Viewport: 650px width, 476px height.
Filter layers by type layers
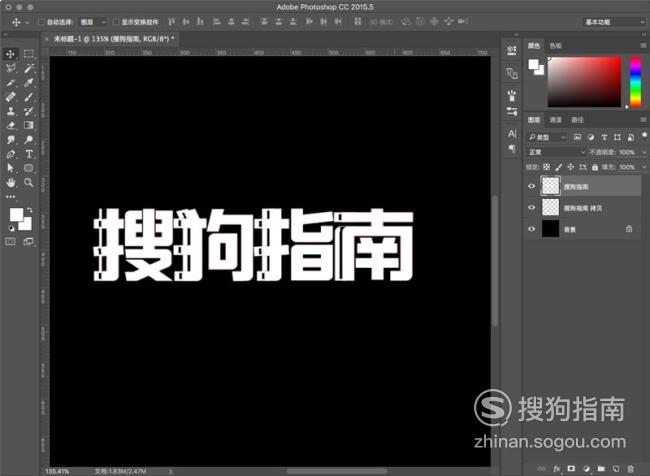tap(604, 137)
